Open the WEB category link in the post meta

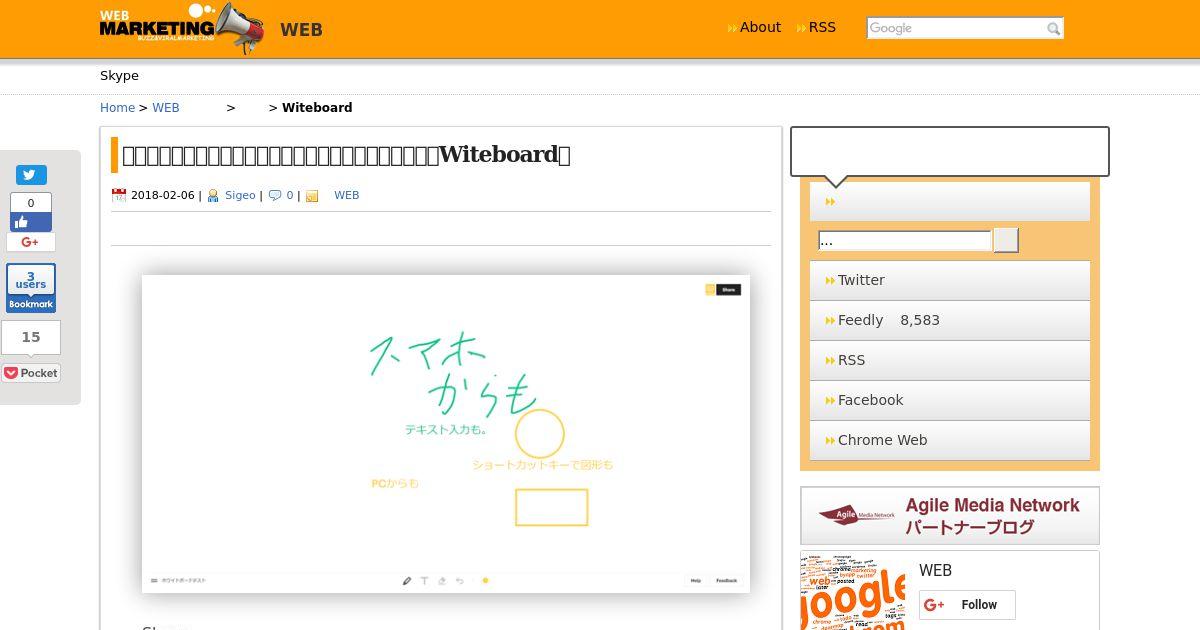346,196
